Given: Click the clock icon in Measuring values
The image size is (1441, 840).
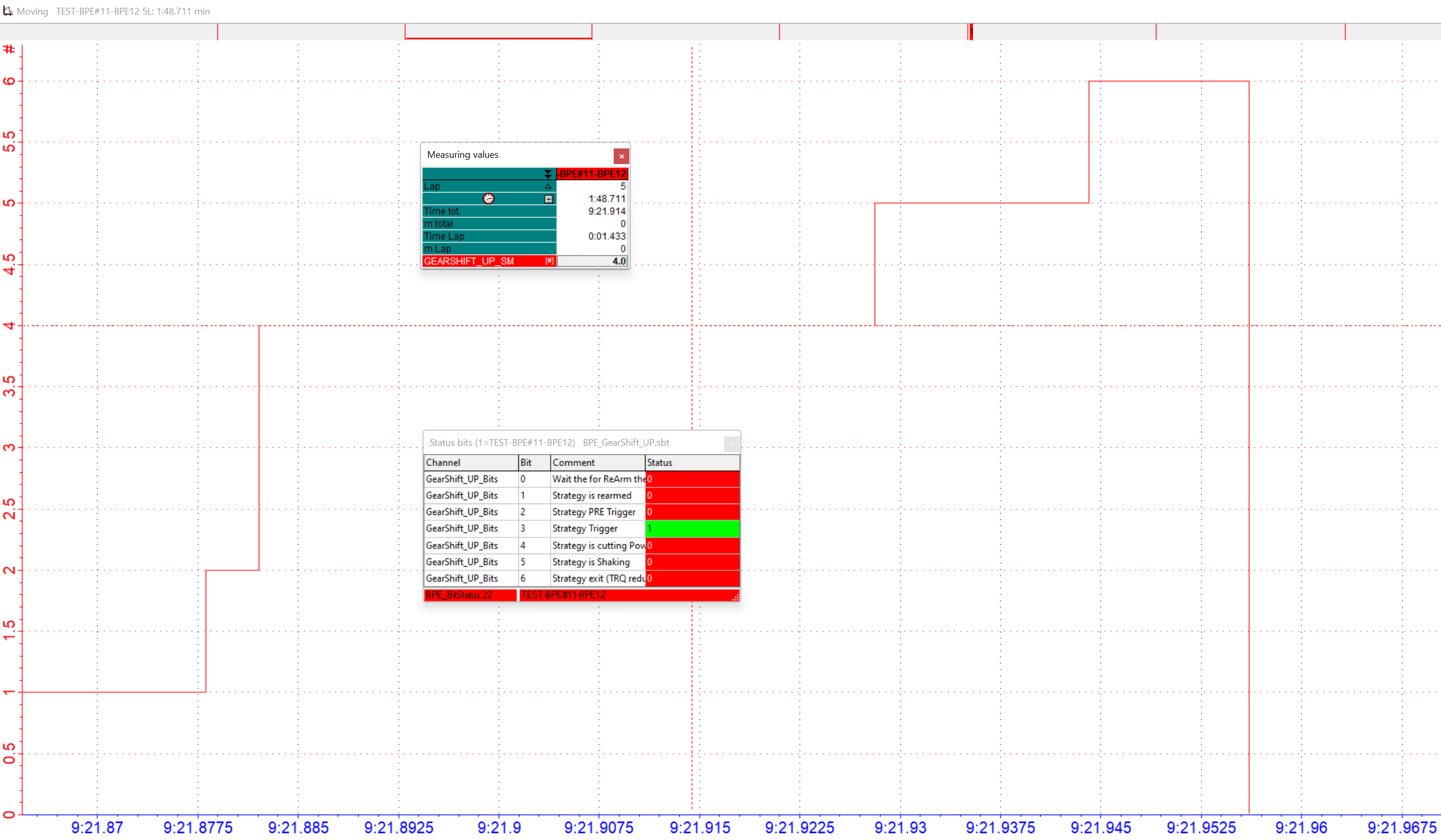Looking at the screenshot, I should pyautogui.click(x=488, y=199).
